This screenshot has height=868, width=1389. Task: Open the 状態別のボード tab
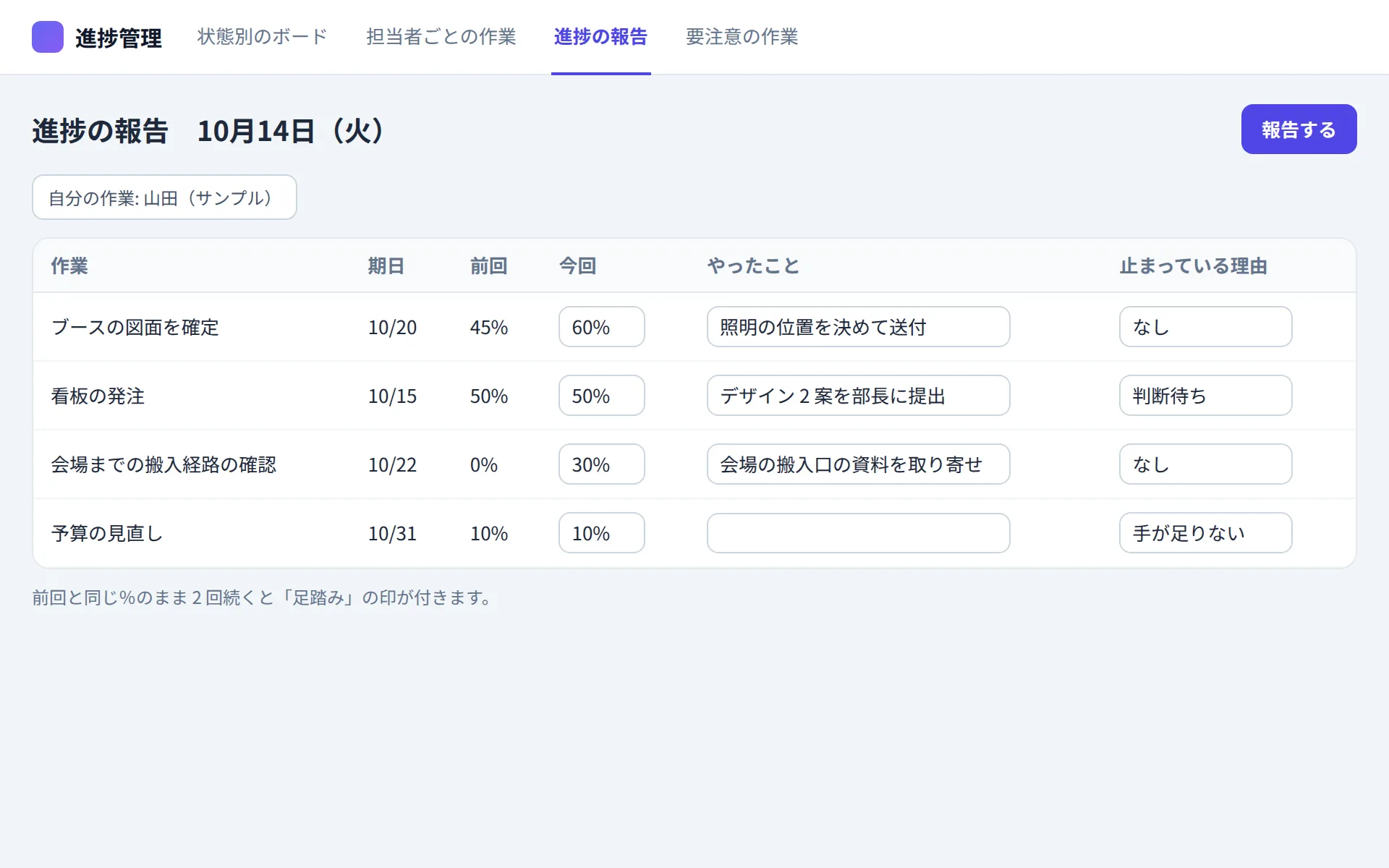click(263, 37)
